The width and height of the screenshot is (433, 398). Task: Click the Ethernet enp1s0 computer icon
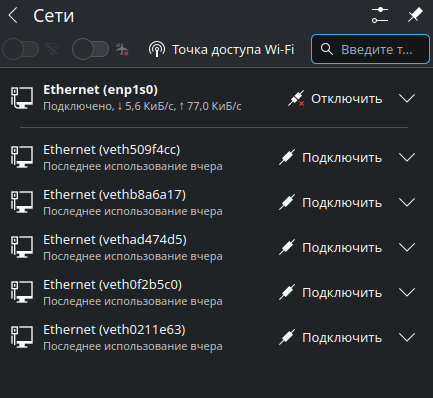tap(22, 98)
